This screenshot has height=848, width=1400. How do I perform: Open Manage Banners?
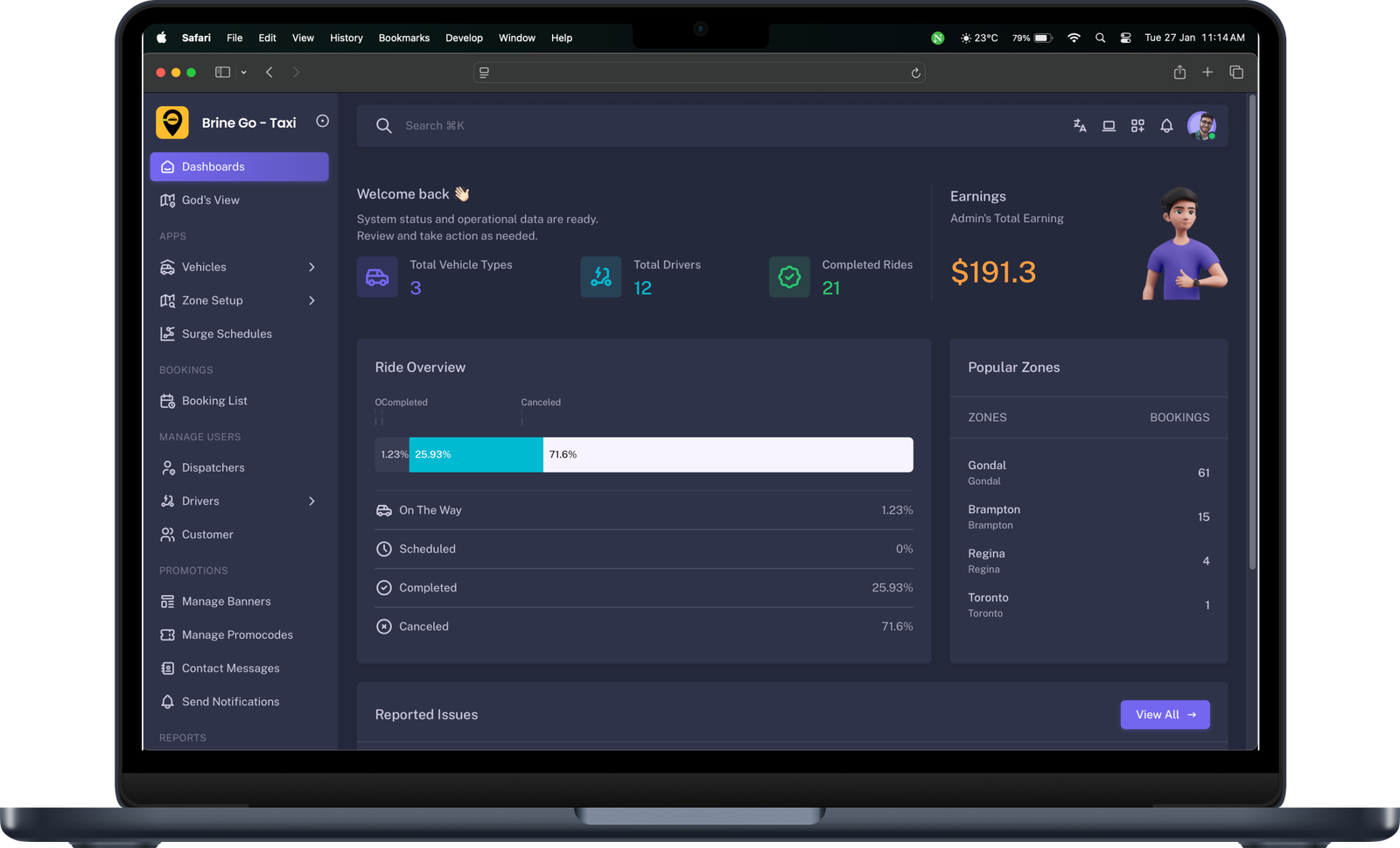(x=240, y=602)
